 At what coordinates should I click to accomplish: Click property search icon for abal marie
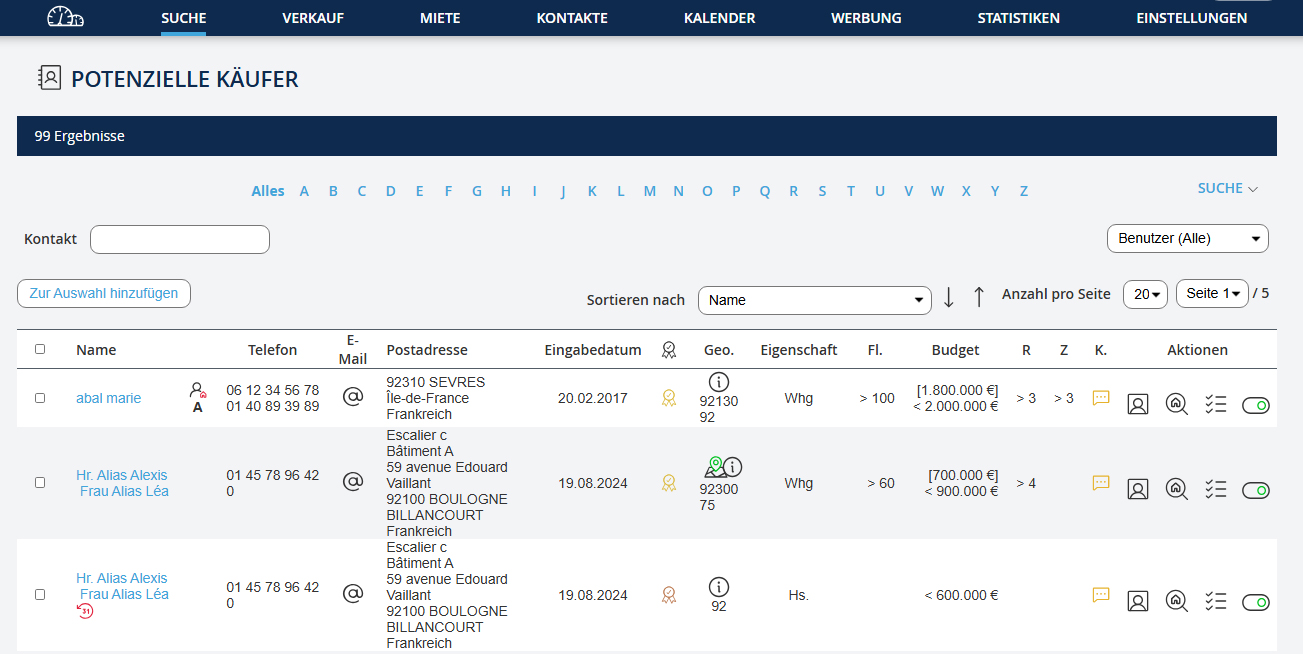[1177, 404]
